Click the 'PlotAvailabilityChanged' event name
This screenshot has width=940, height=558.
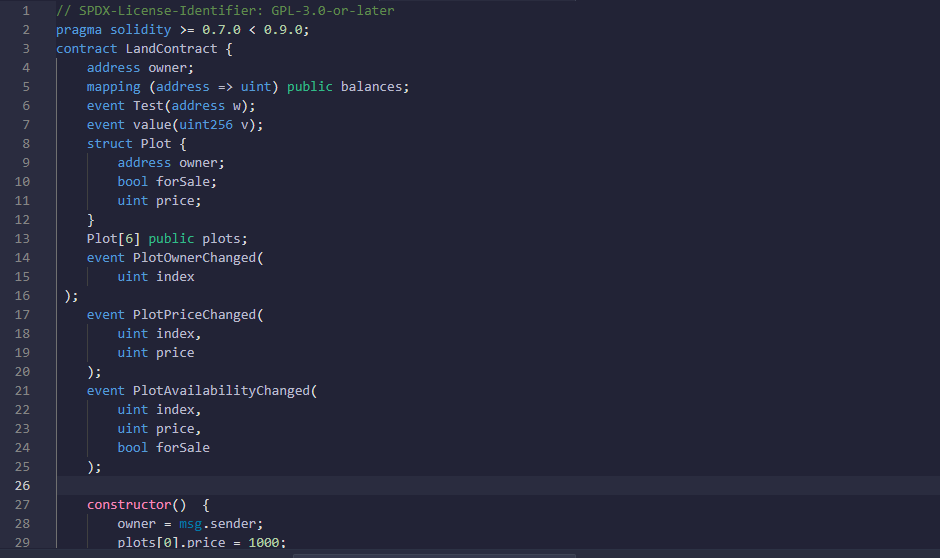coord(221,391)
